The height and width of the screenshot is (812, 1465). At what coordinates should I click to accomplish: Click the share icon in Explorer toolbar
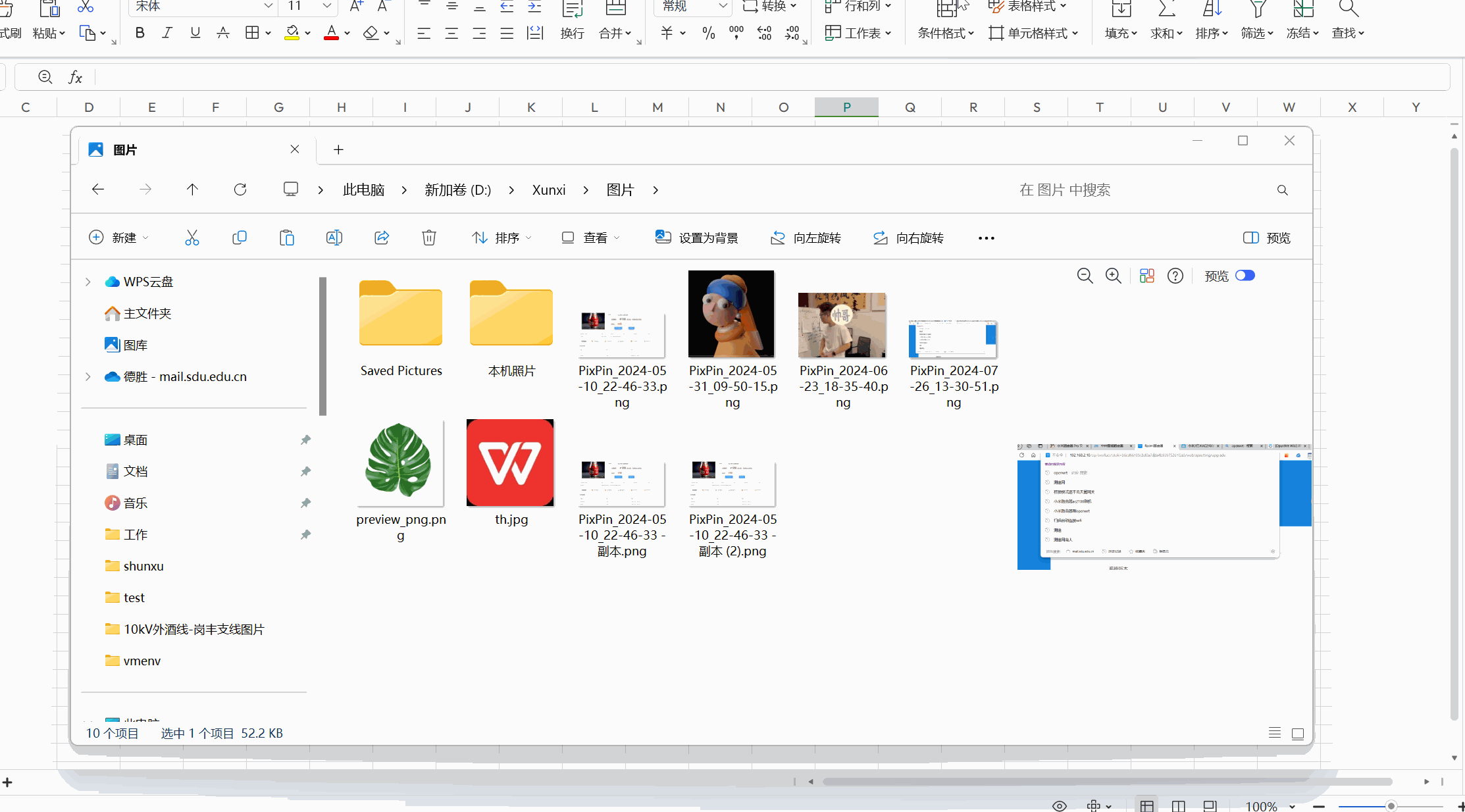tap(381, 238)
